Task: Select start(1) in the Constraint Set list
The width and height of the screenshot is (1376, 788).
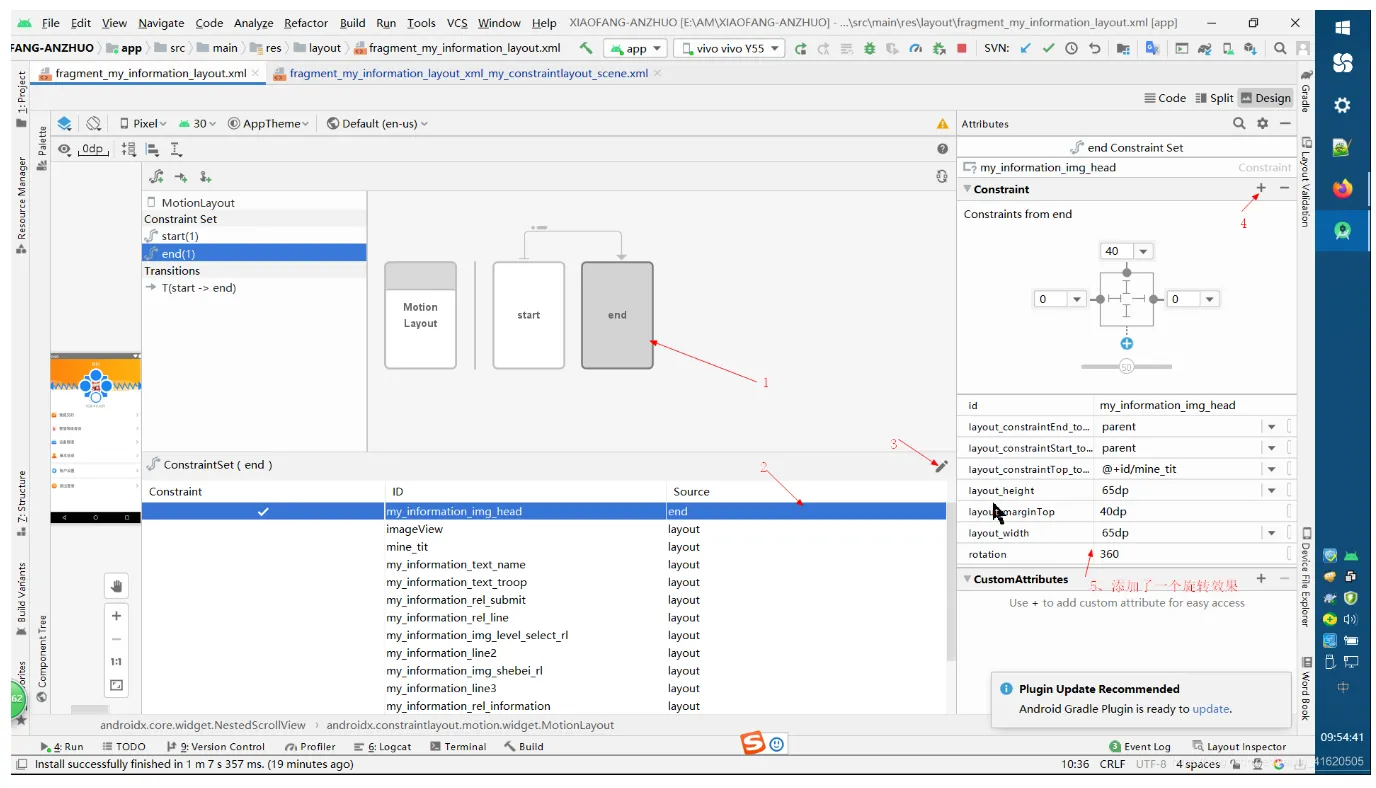Action: coord(254,236)
